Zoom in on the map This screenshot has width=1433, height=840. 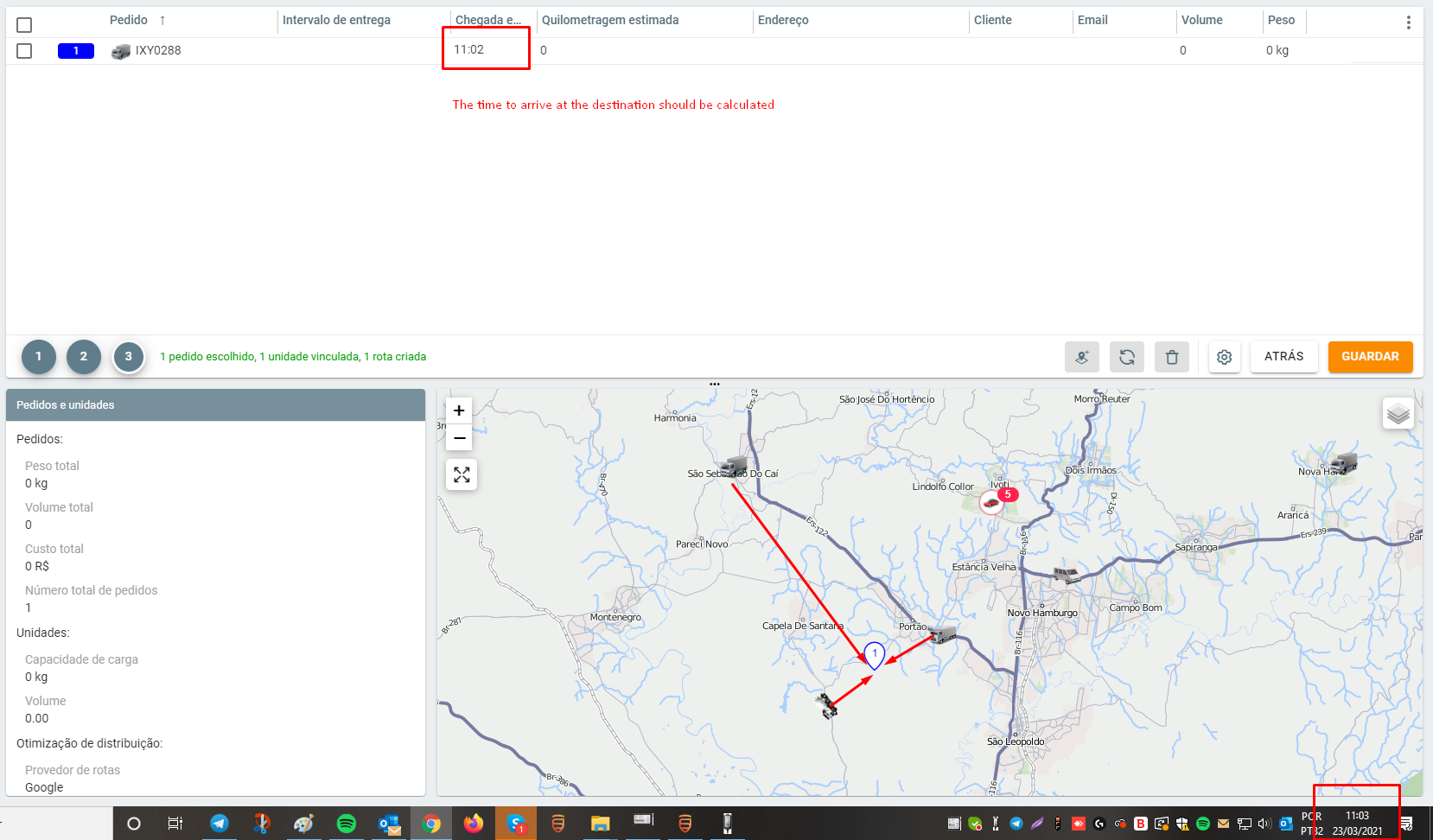coord(460,410)
